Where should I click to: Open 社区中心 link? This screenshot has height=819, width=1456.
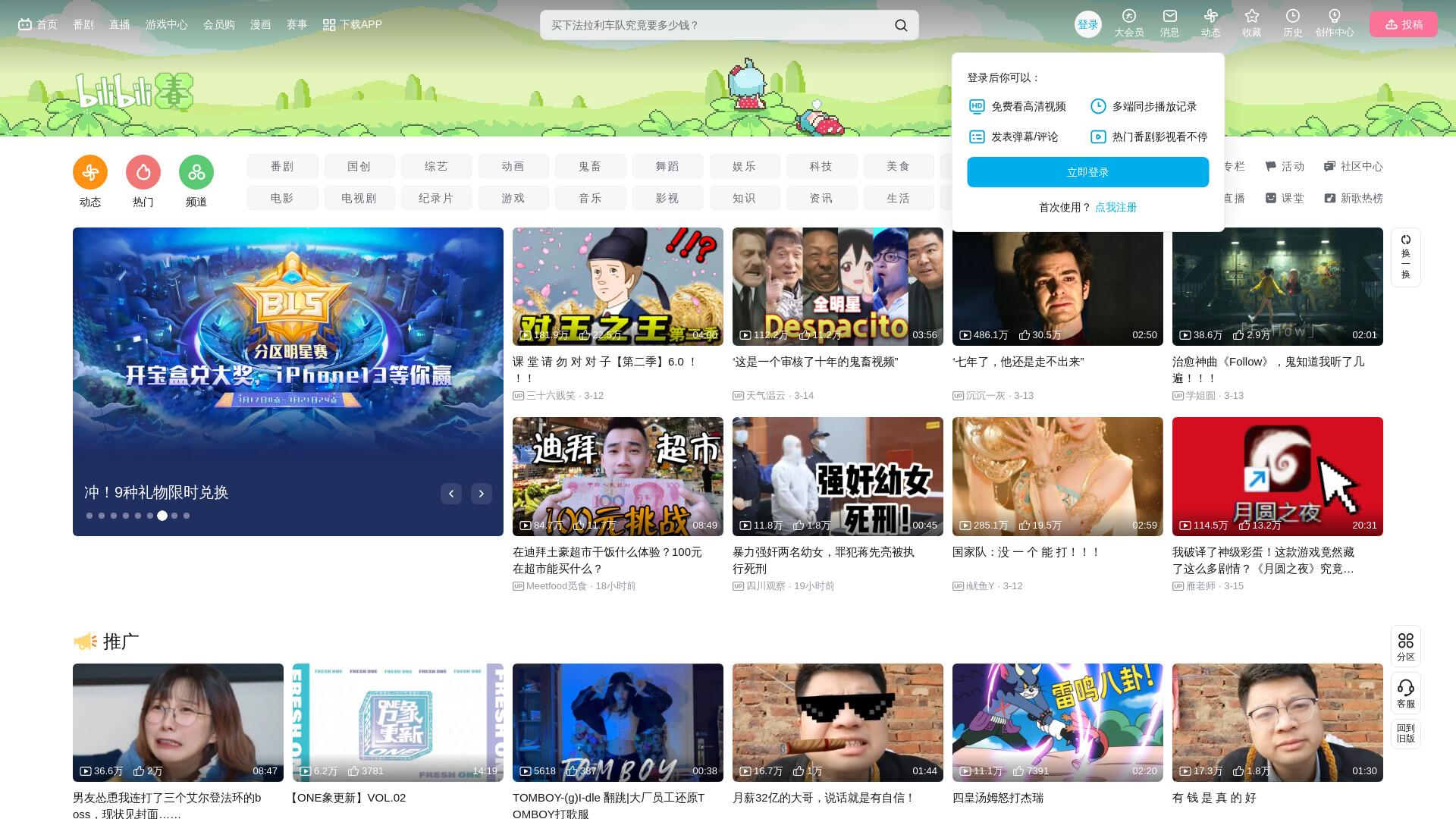coord(1353,166)
